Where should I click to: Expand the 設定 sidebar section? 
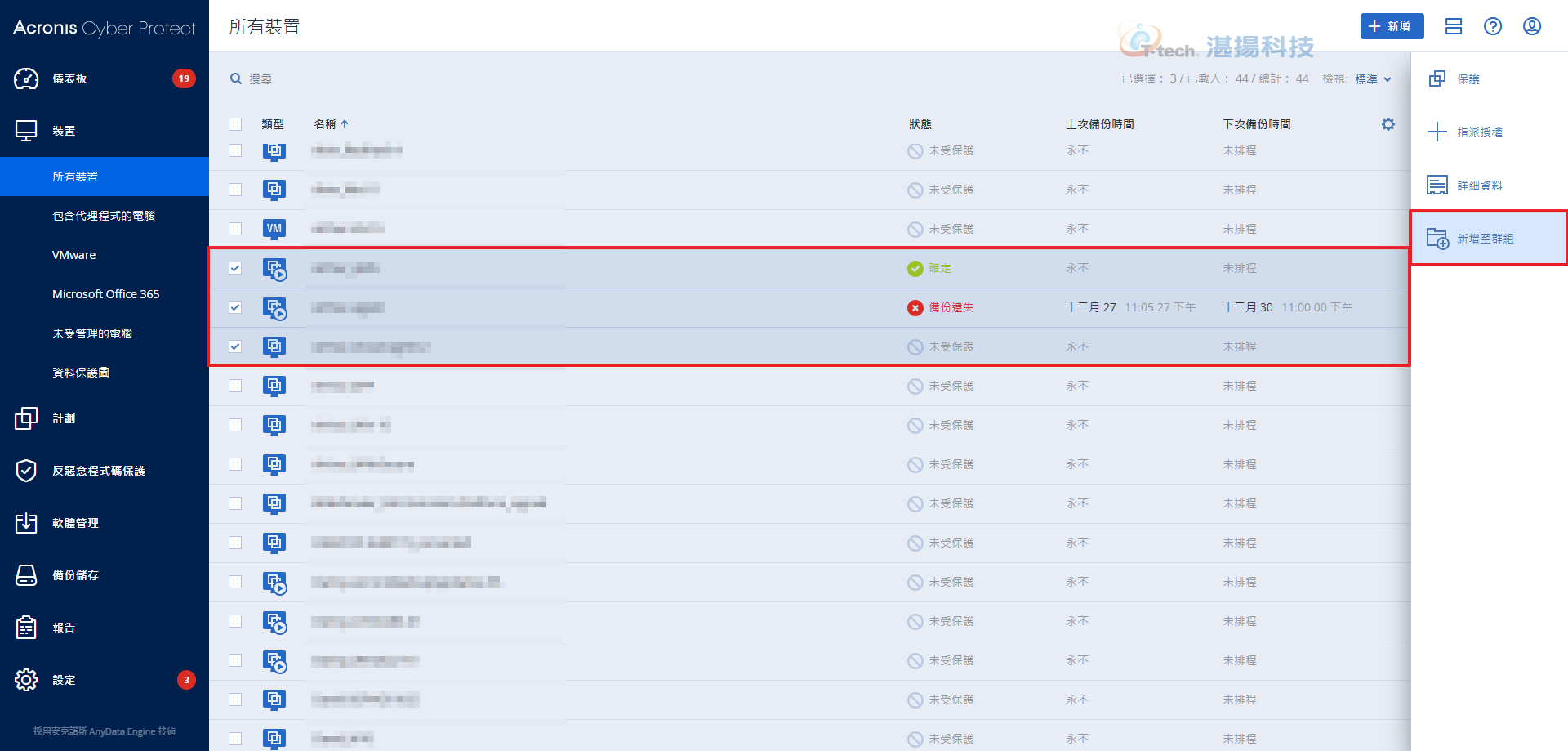(x=64, y=680)
